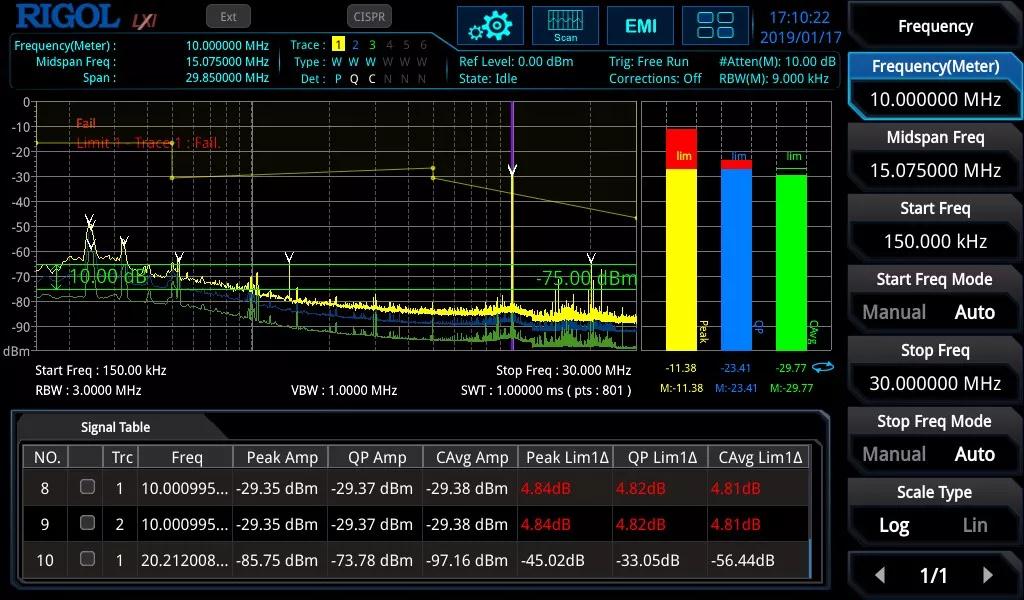Select the Signal Table tab

tap(115, 427)
